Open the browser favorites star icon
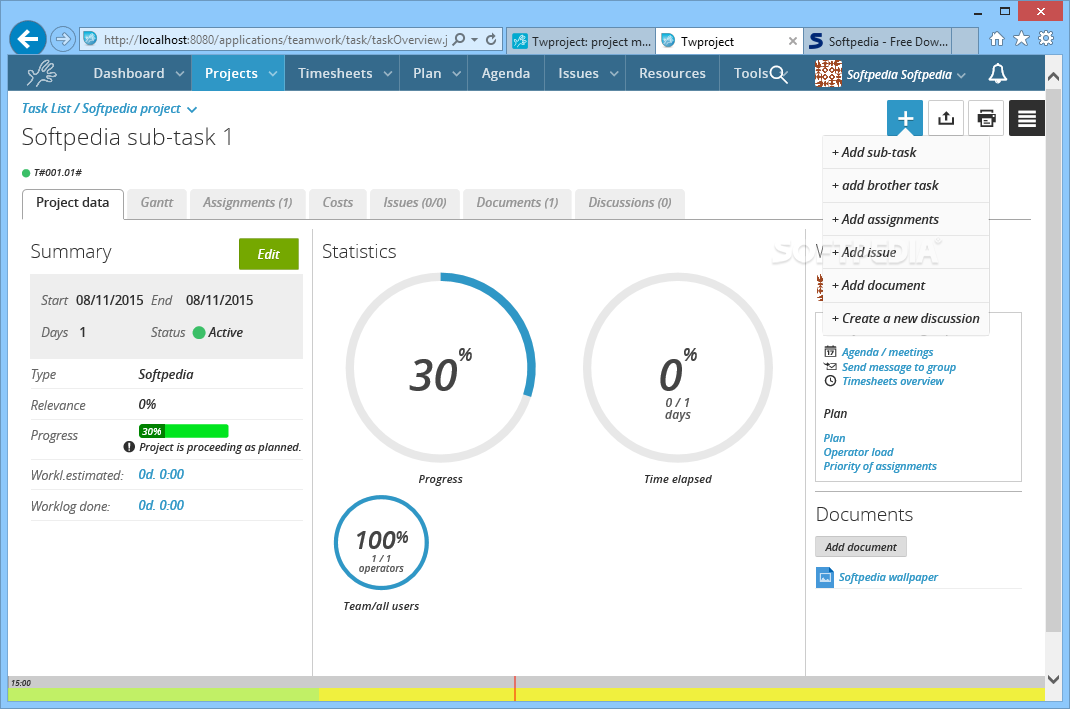The image size is (1070, 709). pyautogui.click(x=1021, y=39)
